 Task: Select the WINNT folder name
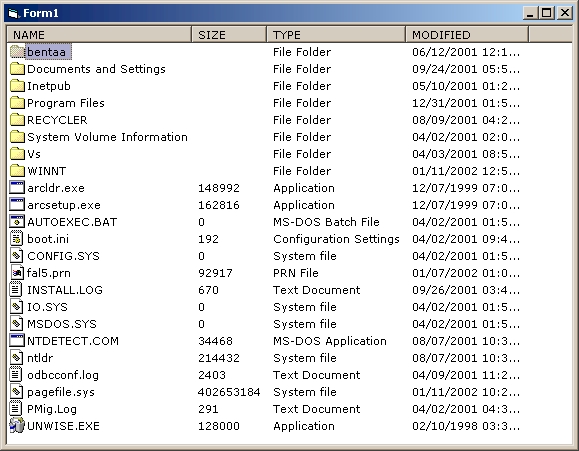(47, 171)
